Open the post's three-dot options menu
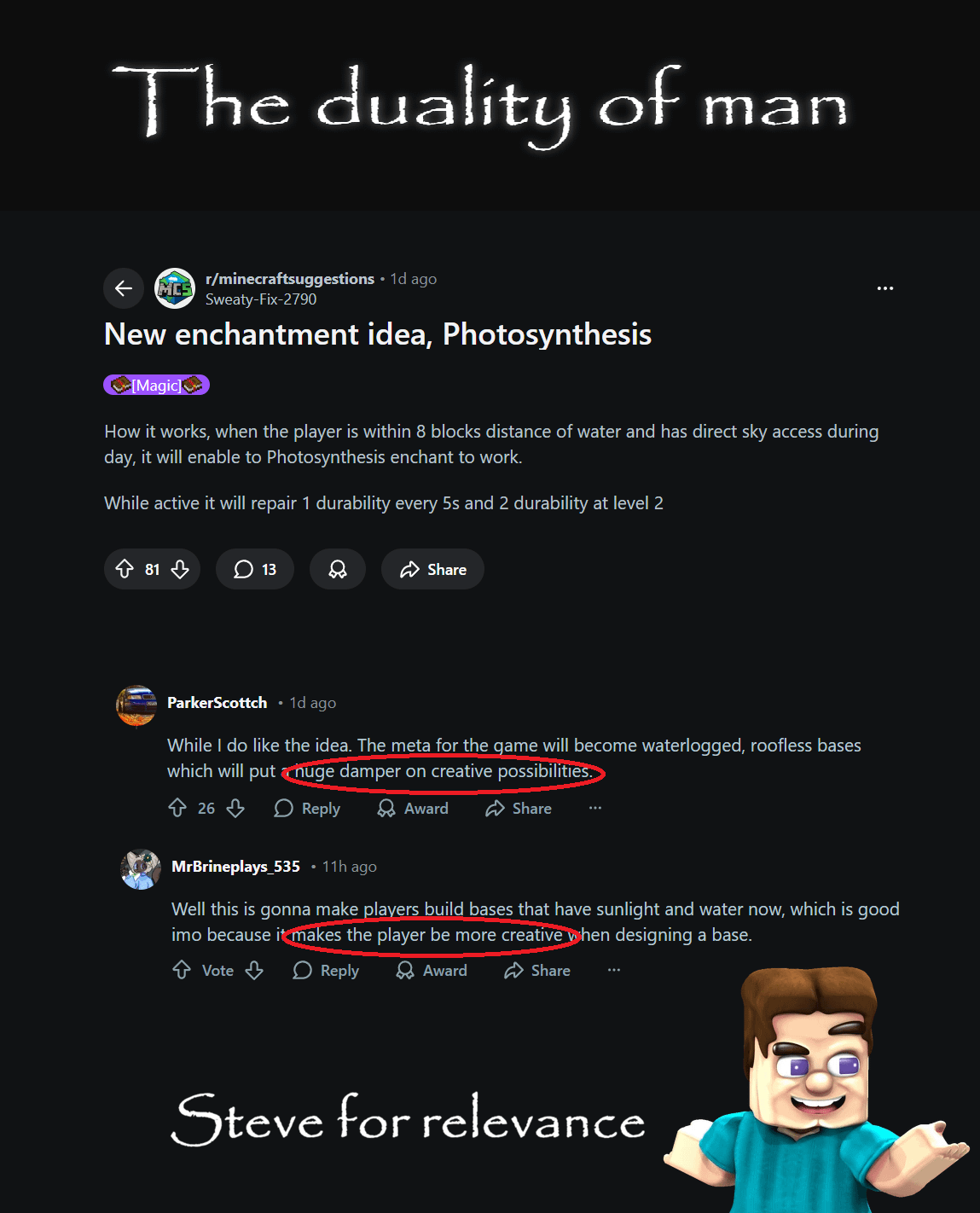The height and width of the screenshot is (1213, 980). pos(885,288)
